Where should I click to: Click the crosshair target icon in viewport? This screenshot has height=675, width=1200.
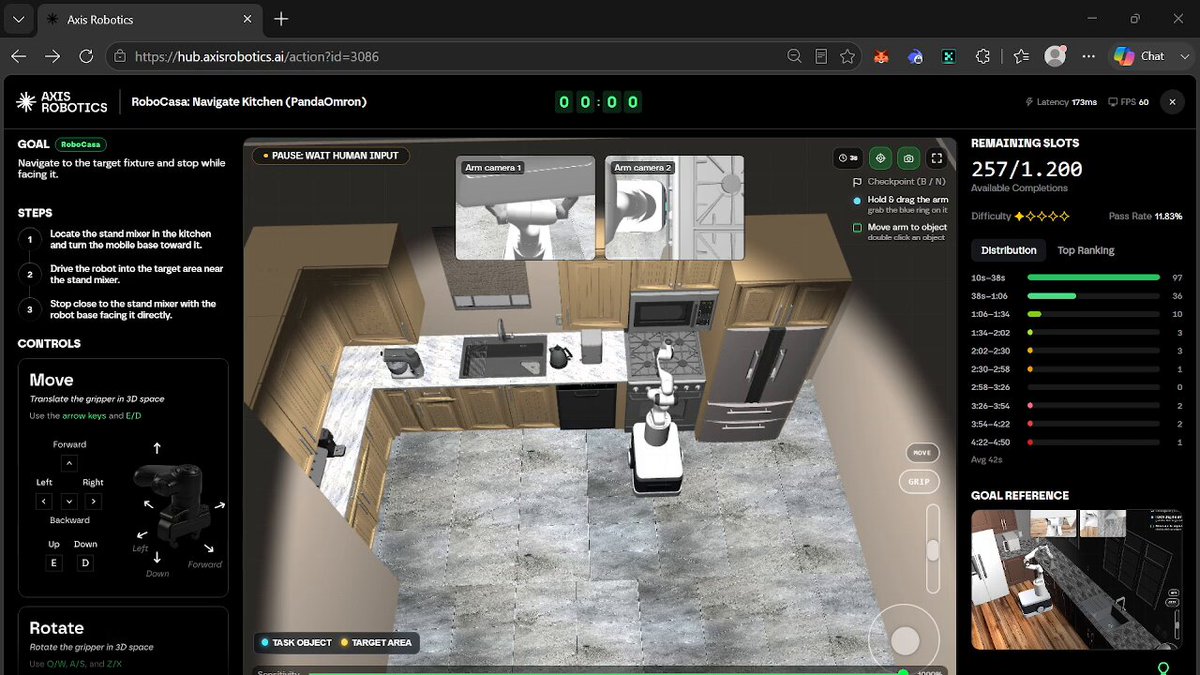pos(880,158)
